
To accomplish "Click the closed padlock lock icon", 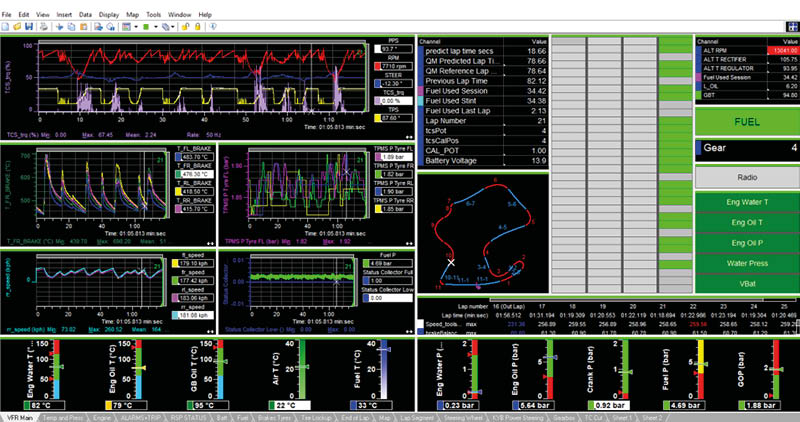I will pyautogui.click(x=197, y=27).
